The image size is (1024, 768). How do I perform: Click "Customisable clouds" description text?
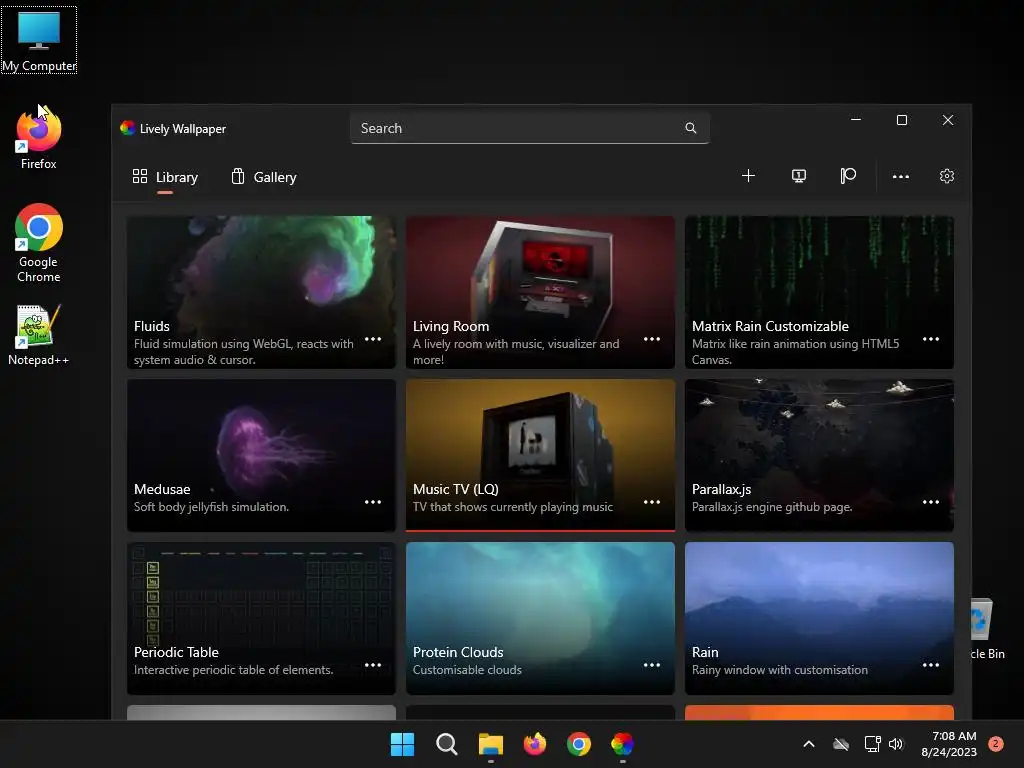click(x=467, y=669)
